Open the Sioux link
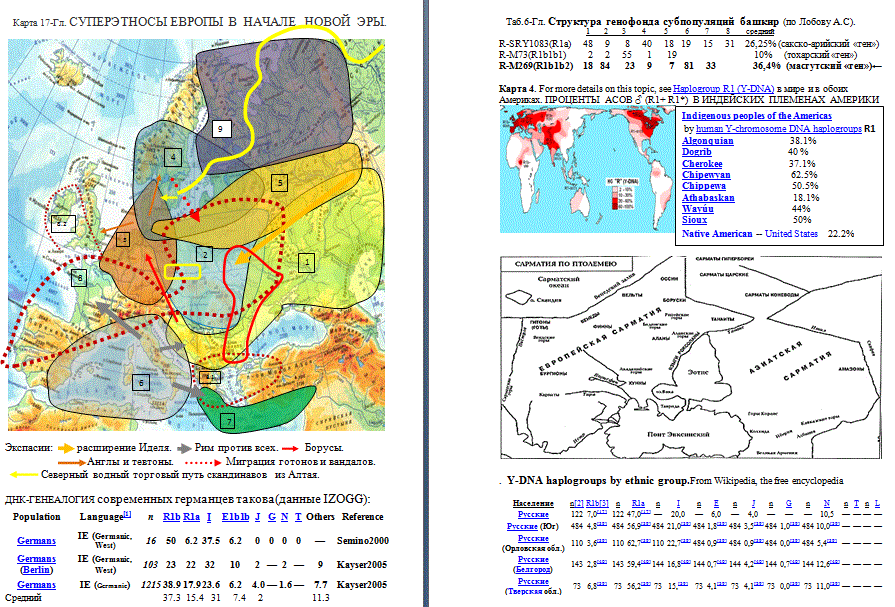Viewport: 895px width, 607px height. coord(695,220)
